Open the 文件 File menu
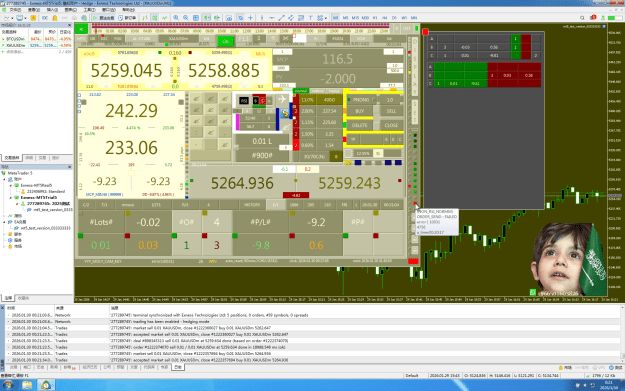This screenshot has width=625, height=391. coord(16,10)
